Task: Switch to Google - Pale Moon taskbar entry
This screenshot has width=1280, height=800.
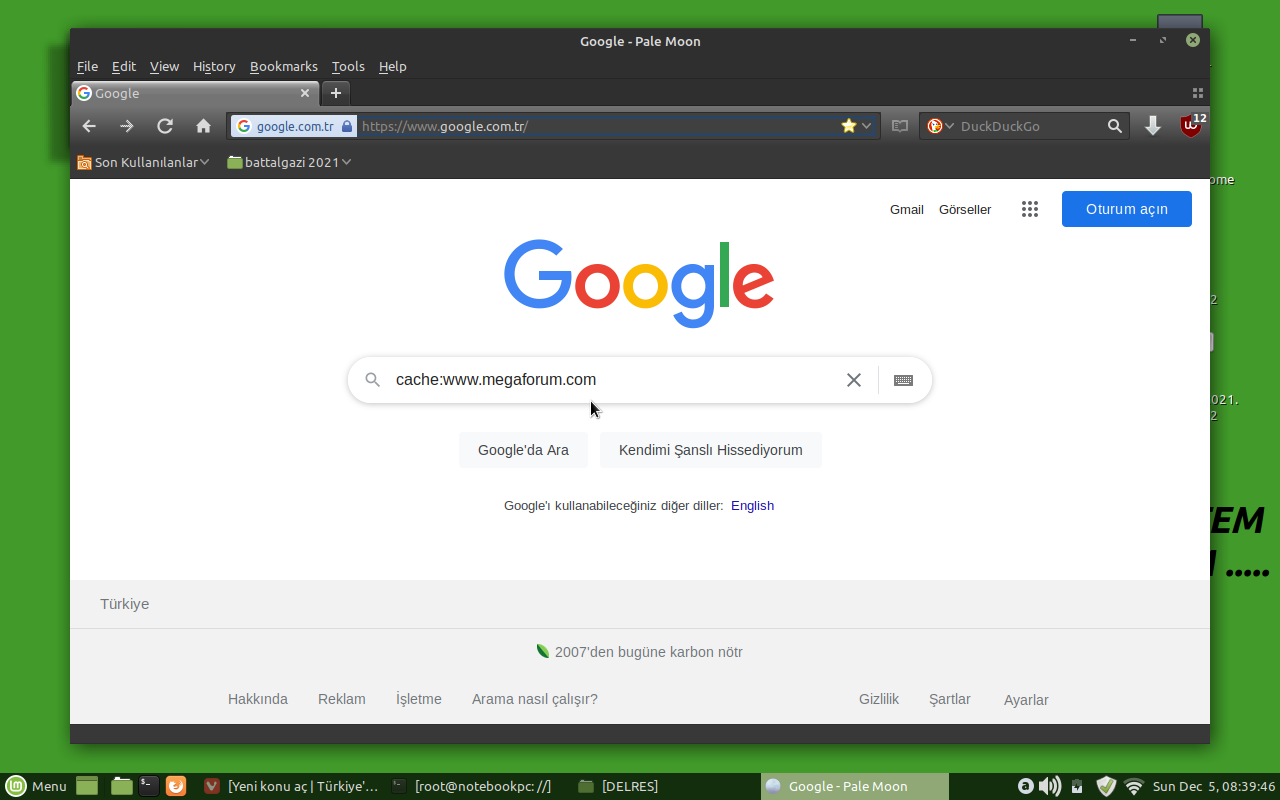Action: (855, 786)
